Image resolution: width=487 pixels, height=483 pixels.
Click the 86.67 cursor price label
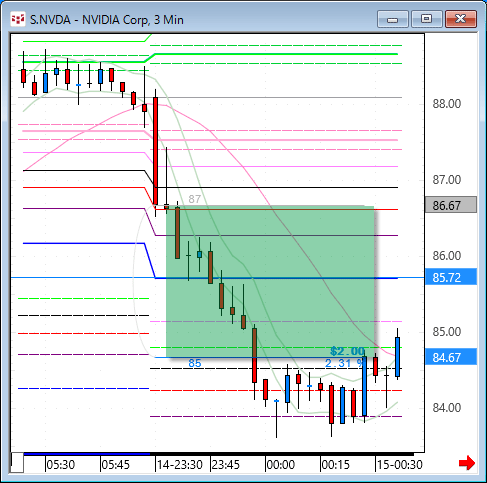click(x=451, y=205)
